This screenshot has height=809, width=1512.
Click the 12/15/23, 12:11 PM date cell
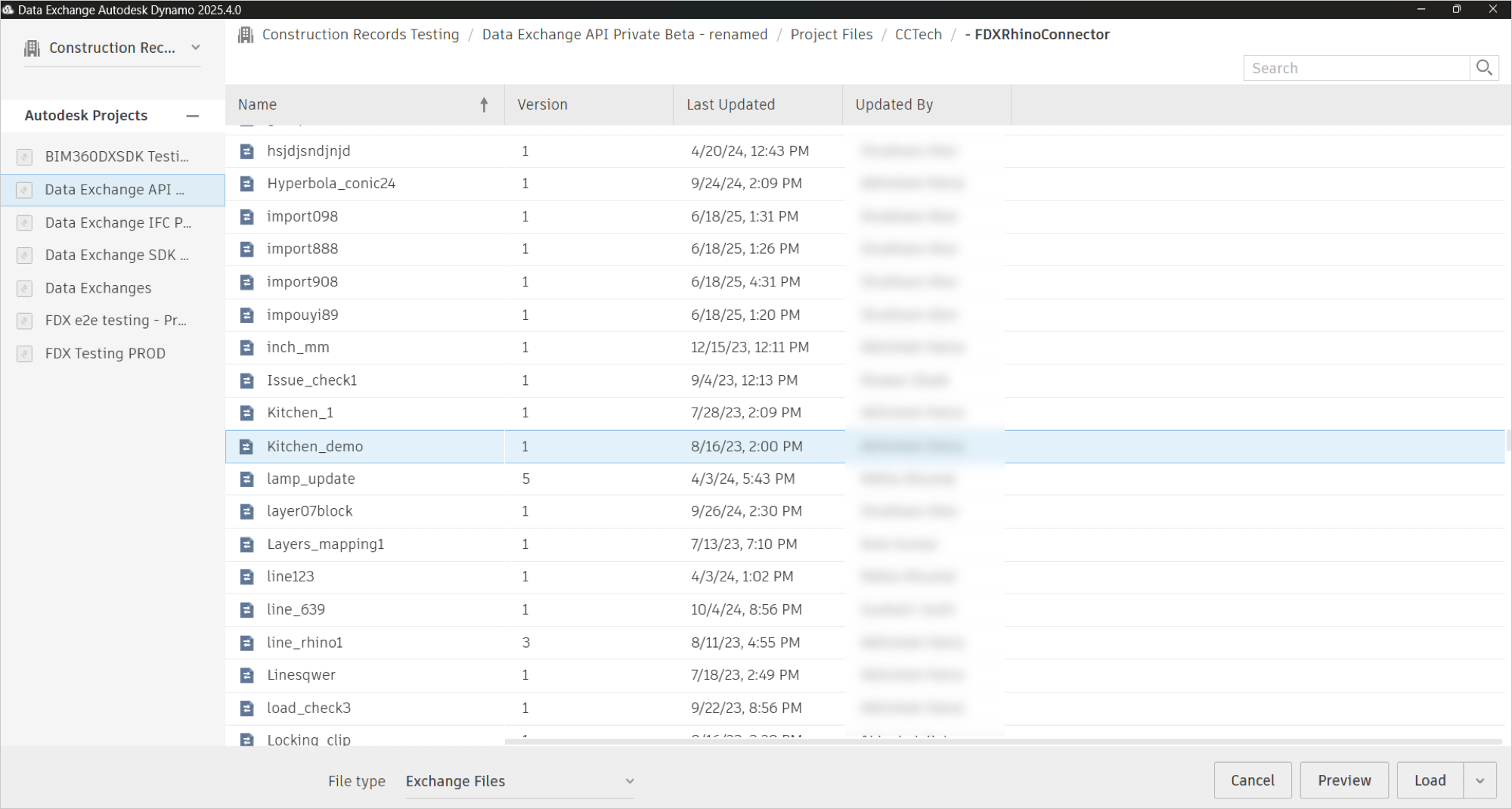(750, 348)
